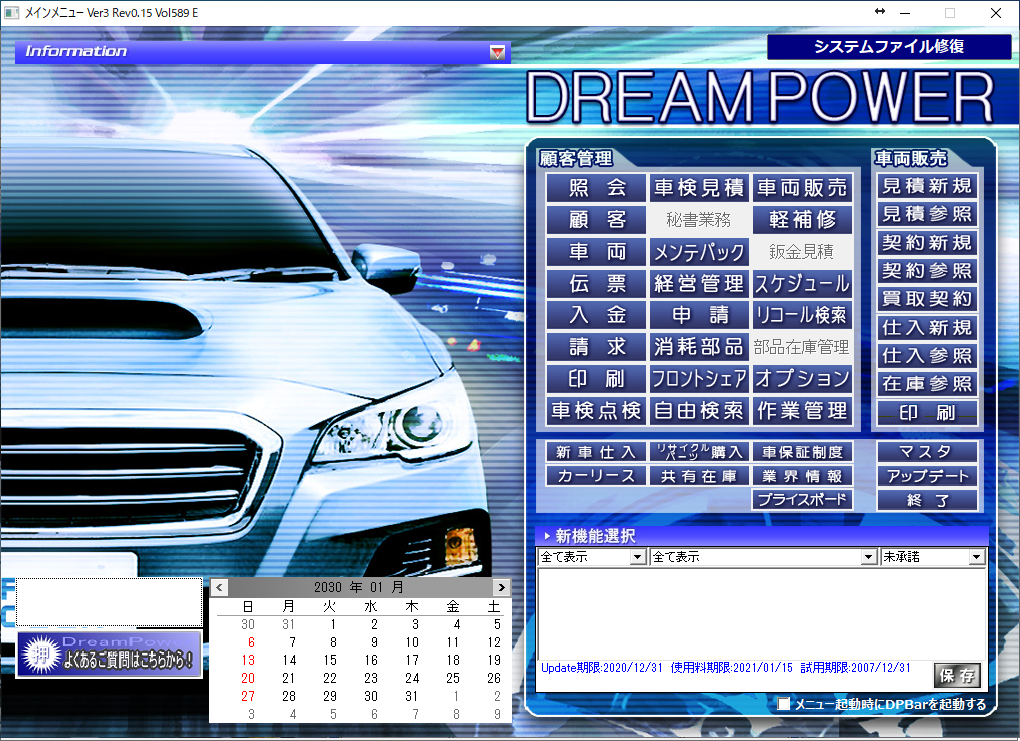Select January 15 in calendar
Image resolution: width=1020 pixels, height=741 pixels.
(330, 660)
